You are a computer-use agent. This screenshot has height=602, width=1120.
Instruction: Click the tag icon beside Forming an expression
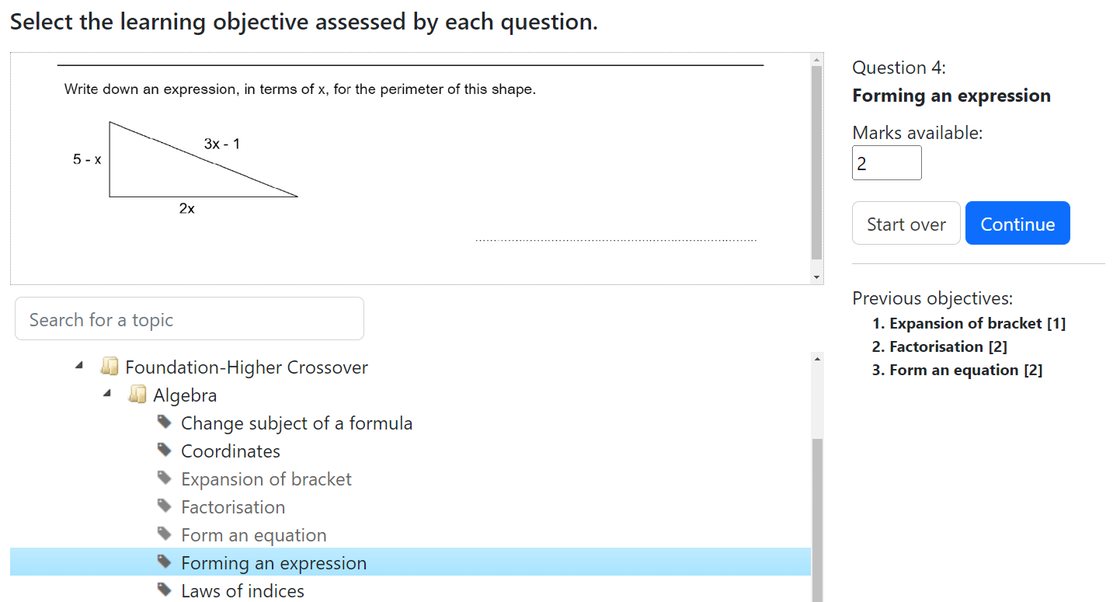point(164,562)
